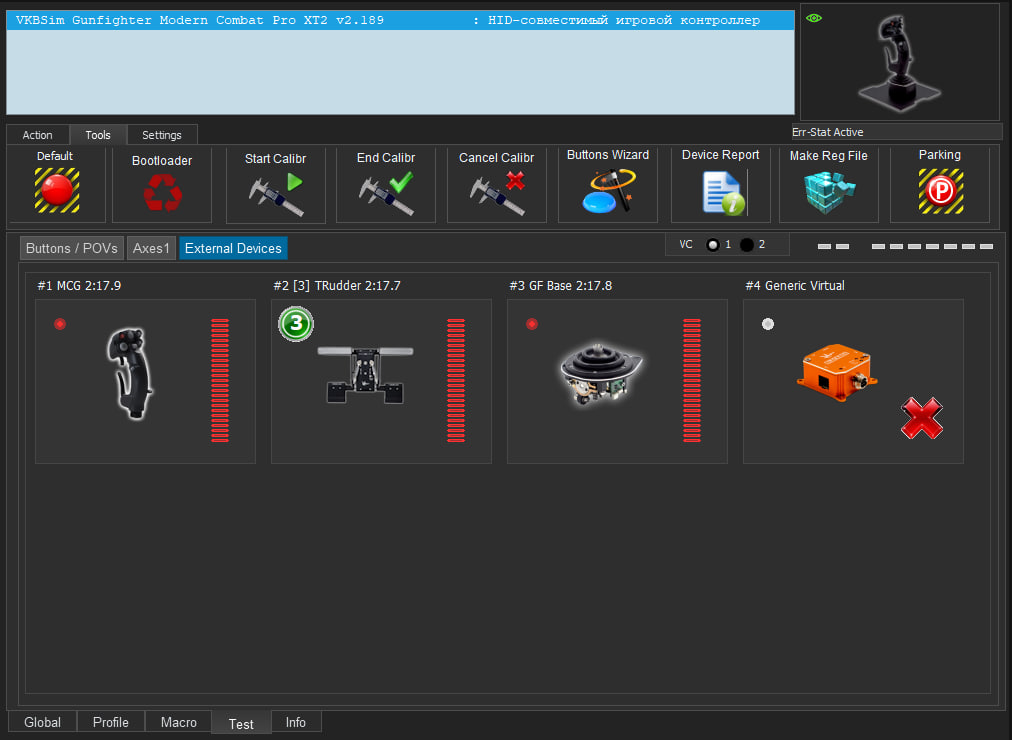Click the white status dot on Generic Virtual
The height and width of the screenshot is (740, 1012).
(x=767, y=324)
